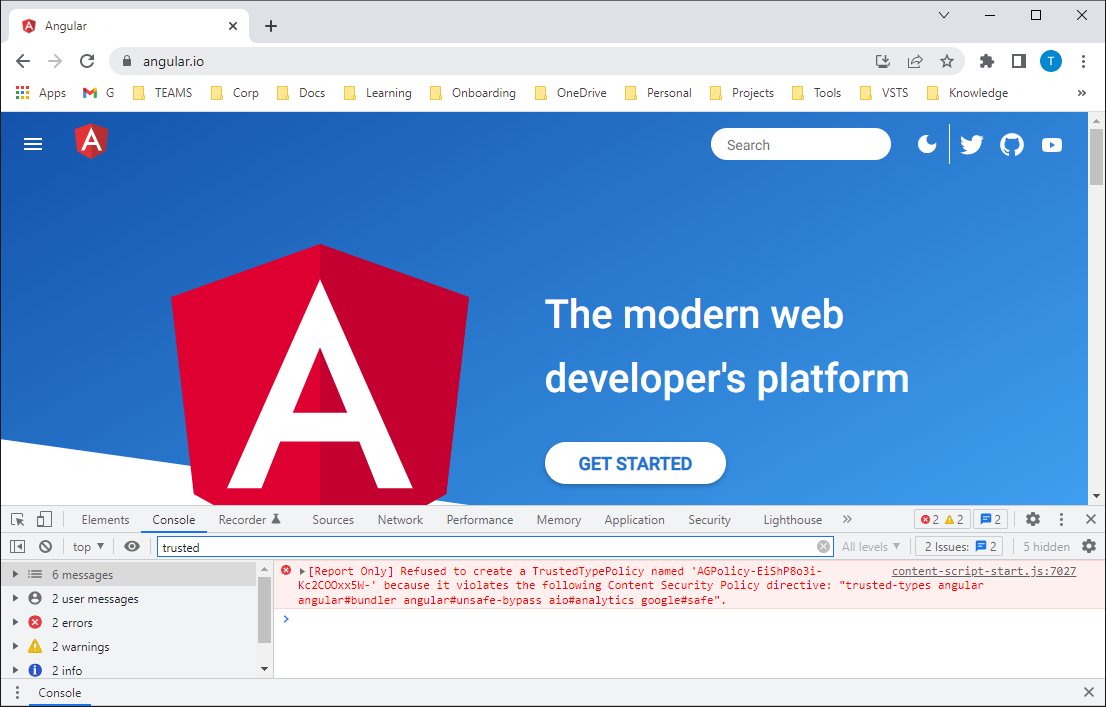
Task: Show more bookmarks with the double chevron
Action: tap(1082, 92)
